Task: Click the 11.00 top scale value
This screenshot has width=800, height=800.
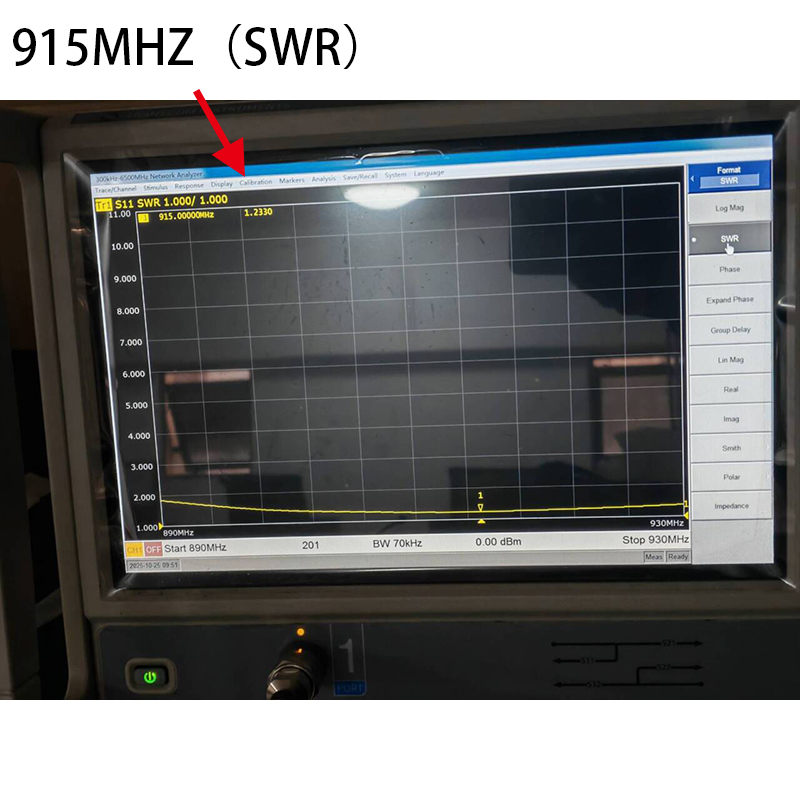Action: tap(119, 214)
